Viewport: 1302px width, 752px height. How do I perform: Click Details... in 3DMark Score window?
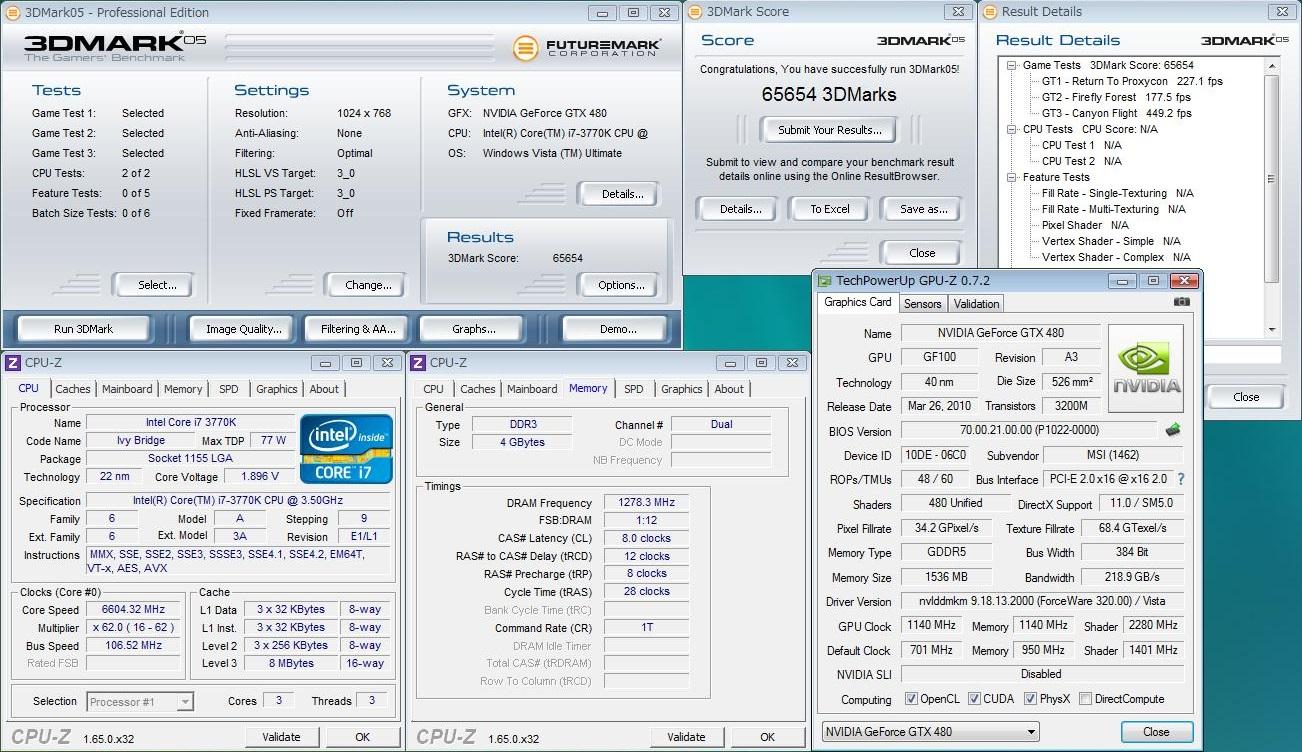click(x=740, y=209)
